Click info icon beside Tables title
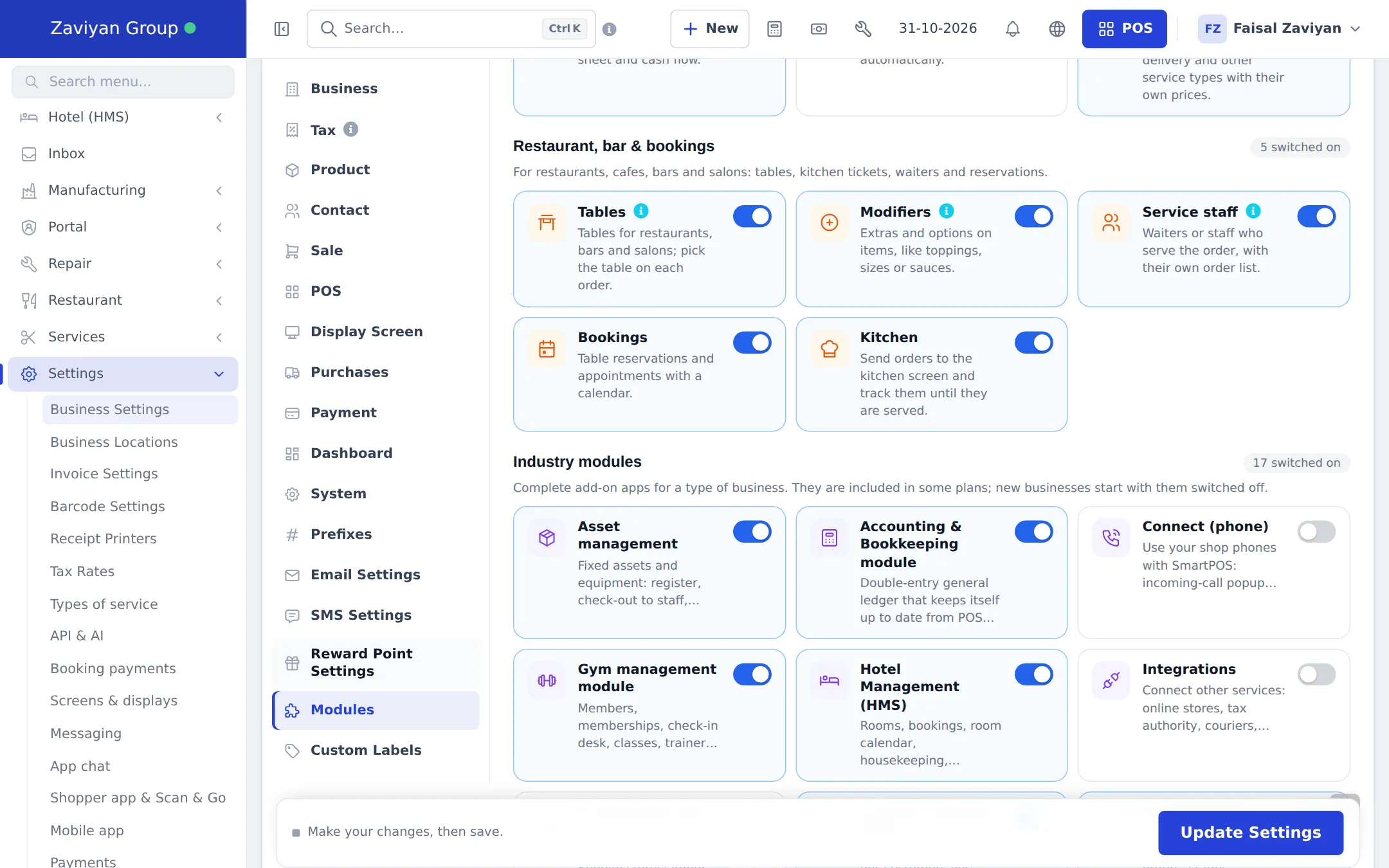 click(x=641, y=211)
